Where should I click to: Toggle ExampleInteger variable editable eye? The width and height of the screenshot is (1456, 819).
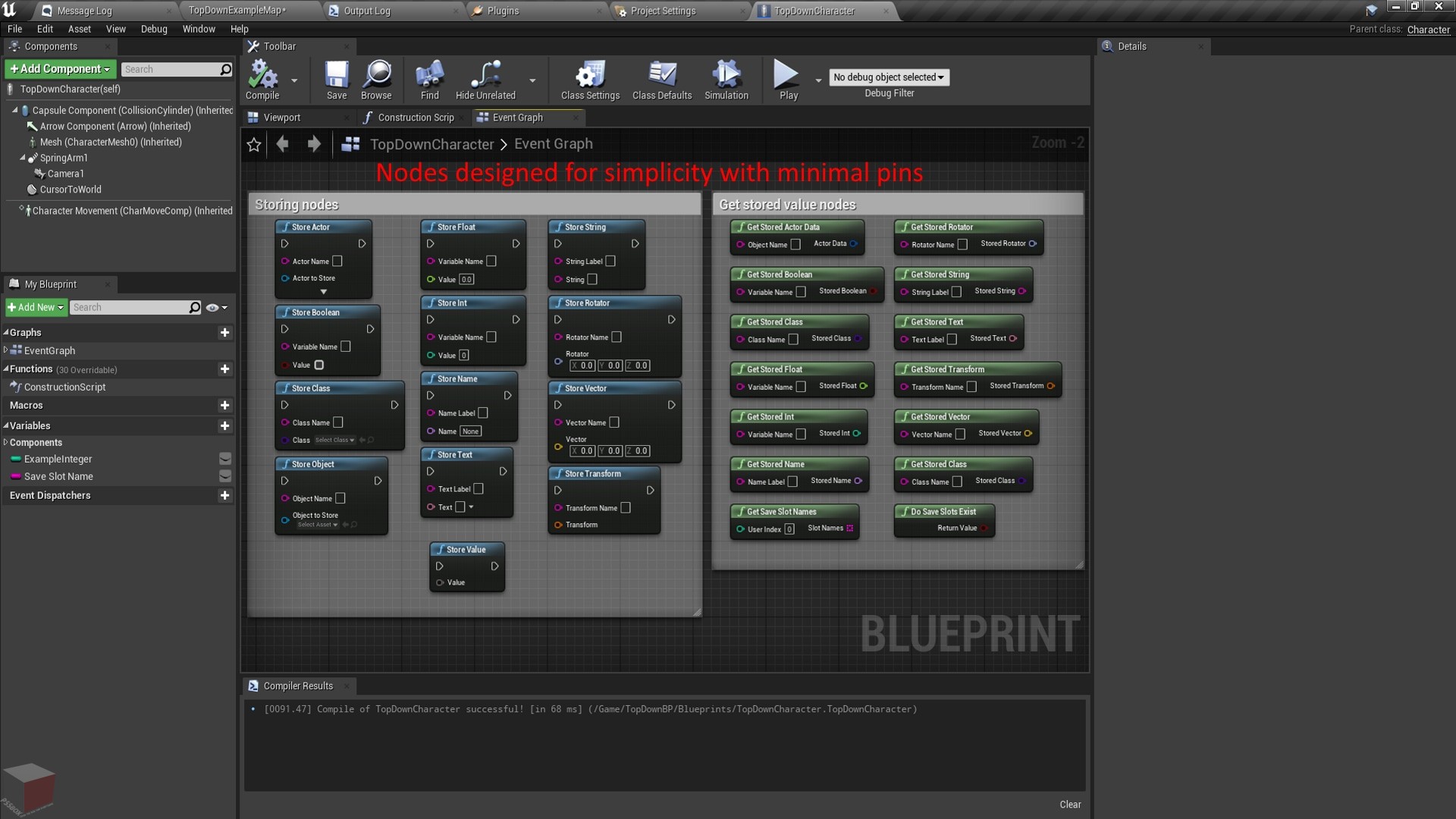coord(225,459)
